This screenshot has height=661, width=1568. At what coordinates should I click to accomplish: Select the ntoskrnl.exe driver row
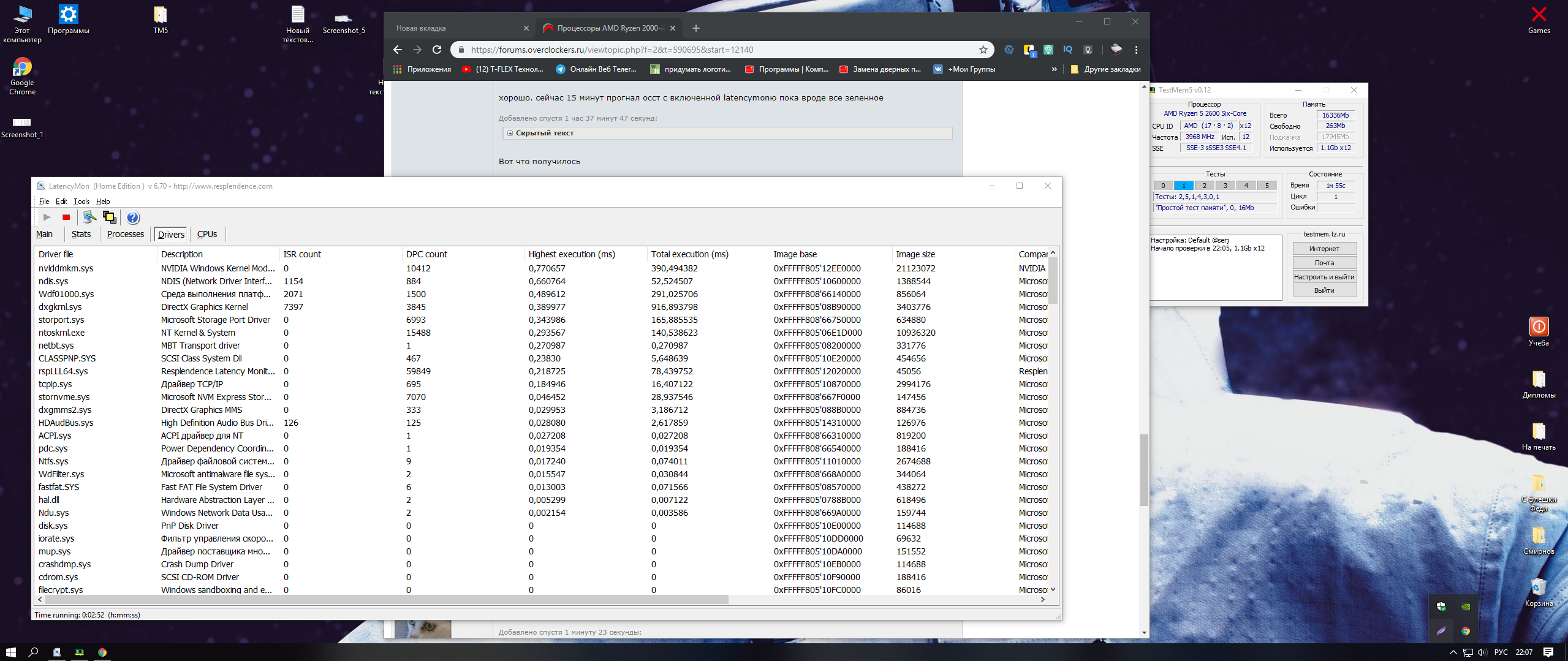[x=542, y=333]
